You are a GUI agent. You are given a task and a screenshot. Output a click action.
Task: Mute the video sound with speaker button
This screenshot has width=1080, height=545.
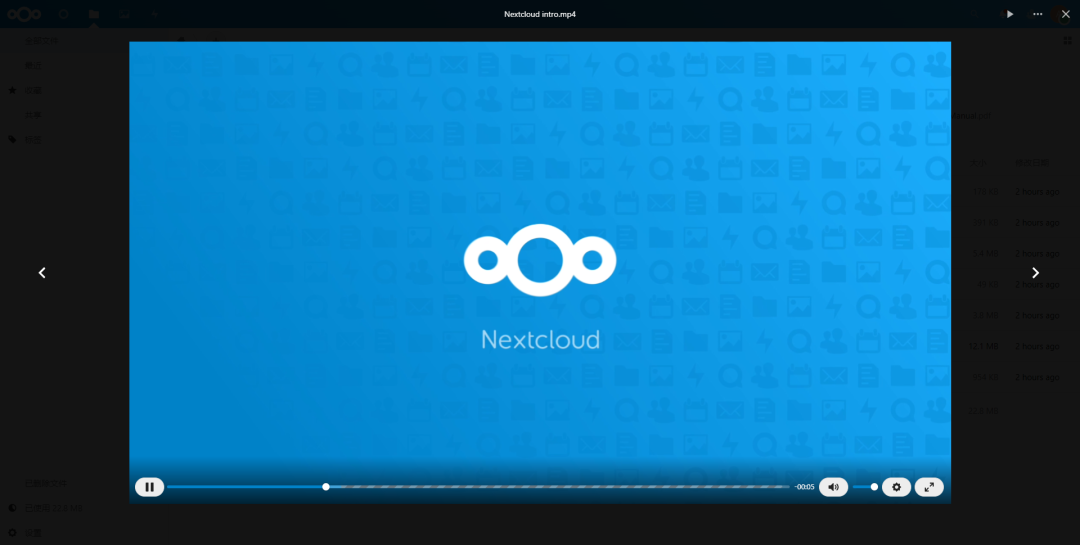[833, 487]
